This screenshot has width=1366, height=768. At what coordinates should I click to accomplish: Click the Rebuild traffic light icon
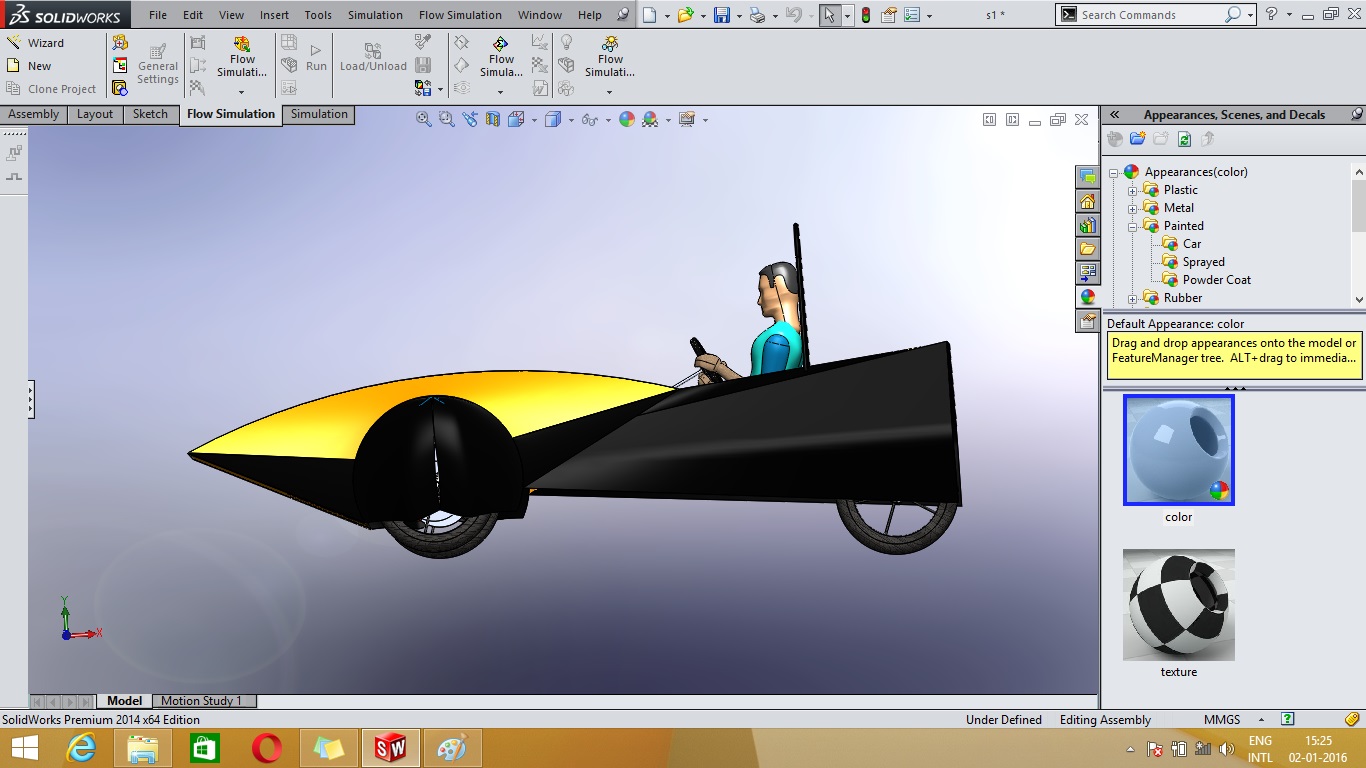(x=865, y=15)
